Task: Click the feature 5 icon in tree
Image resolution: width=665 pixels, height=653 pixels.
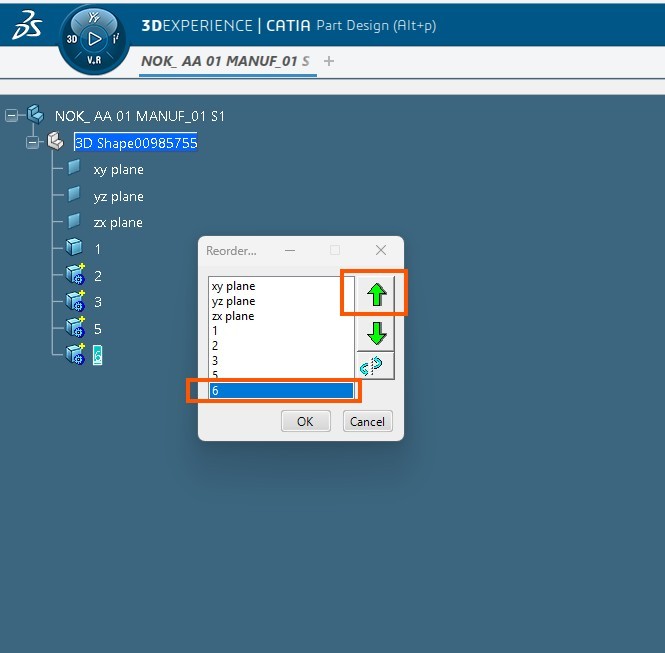Action: tap(74, 328)
